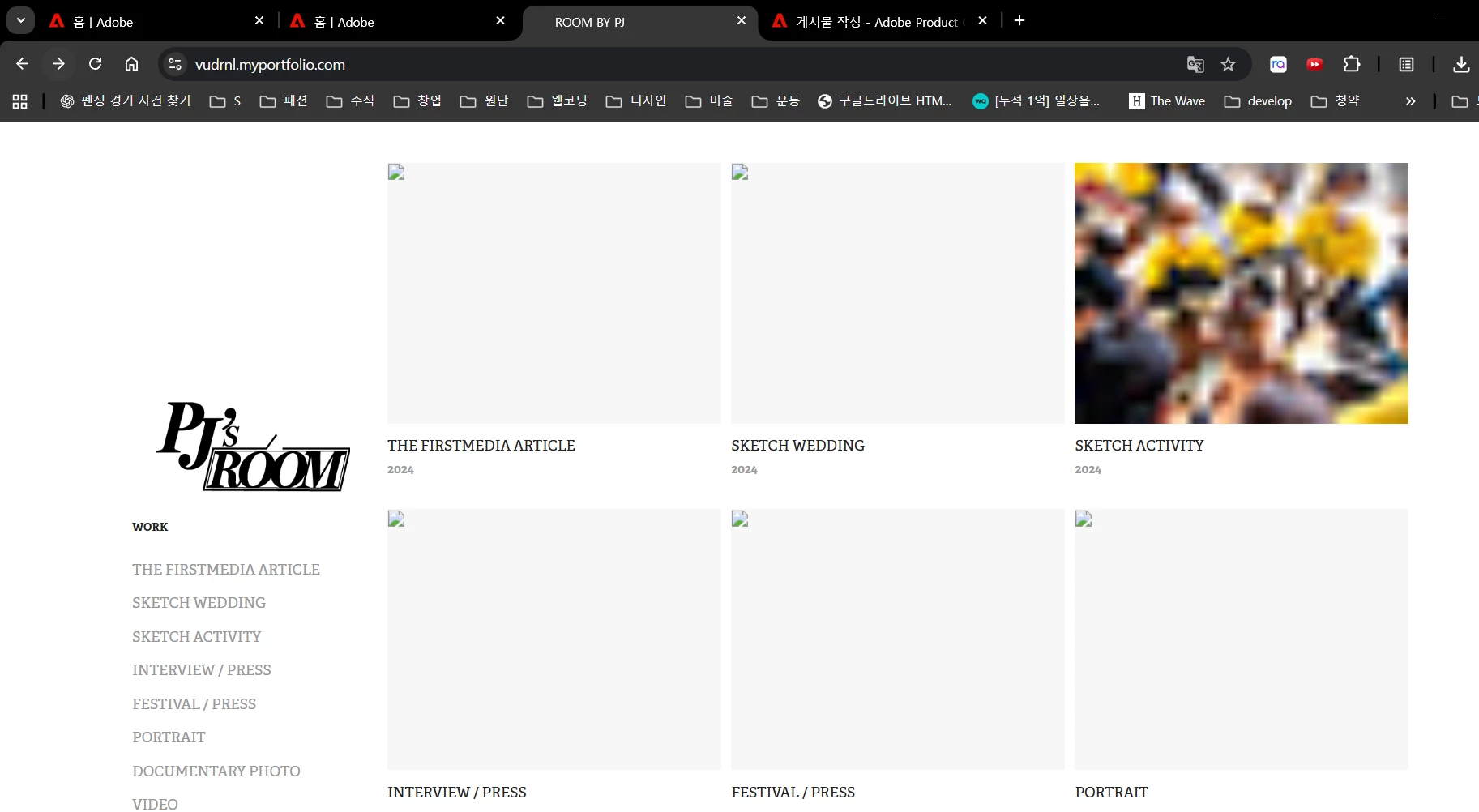1479x812 pixels.
Task: Show more bookmarks with the chevron
Action: (x=1410, y=101)
